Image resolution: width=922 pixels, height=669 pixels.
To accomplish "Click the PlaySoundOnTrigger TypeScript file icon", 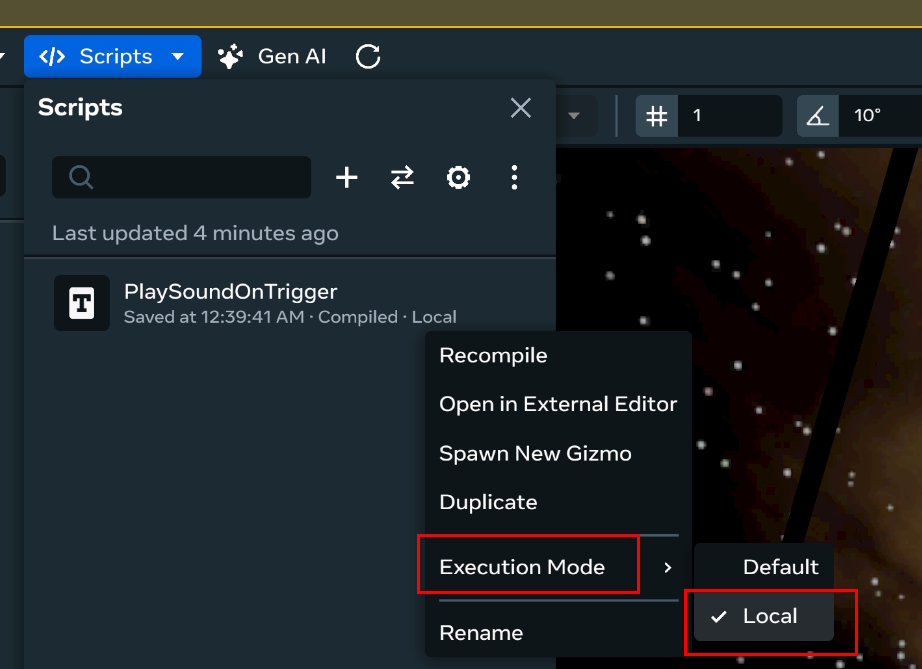I will (82, 303).
